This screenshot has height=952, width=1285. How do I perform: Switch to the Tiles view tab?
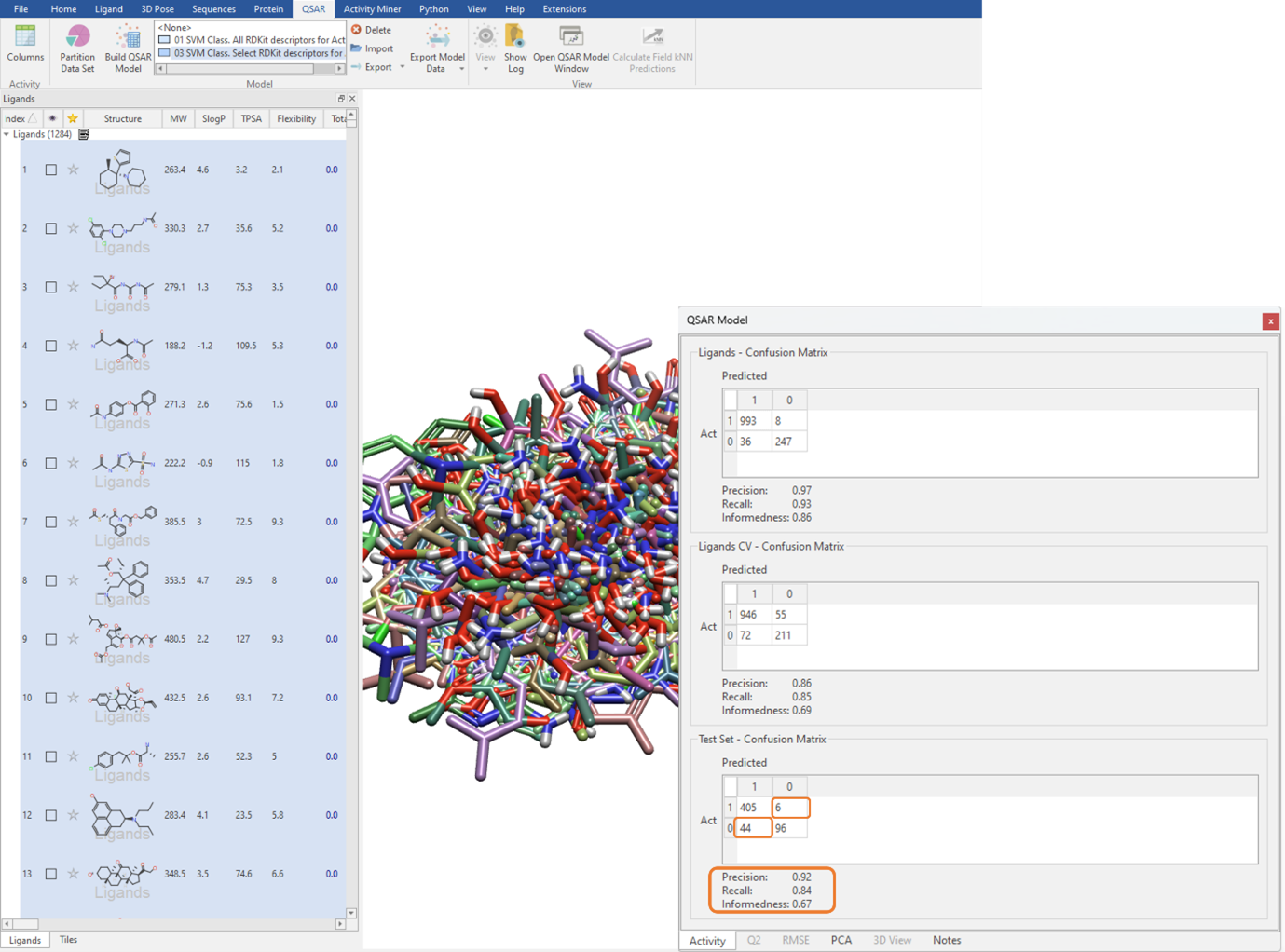point(69,939)
